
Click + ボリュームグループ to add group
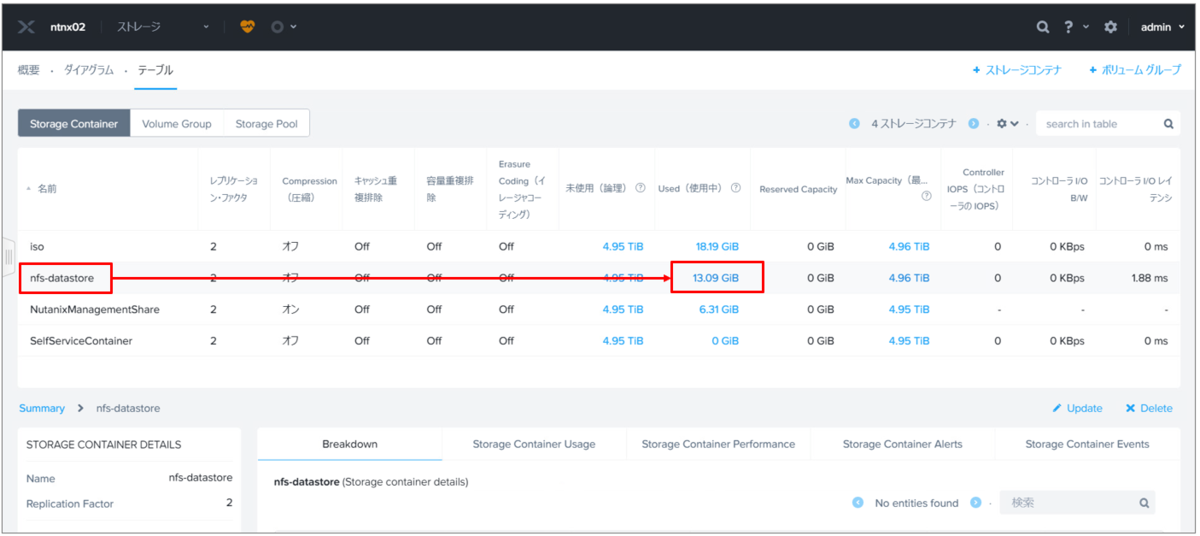1135,70
